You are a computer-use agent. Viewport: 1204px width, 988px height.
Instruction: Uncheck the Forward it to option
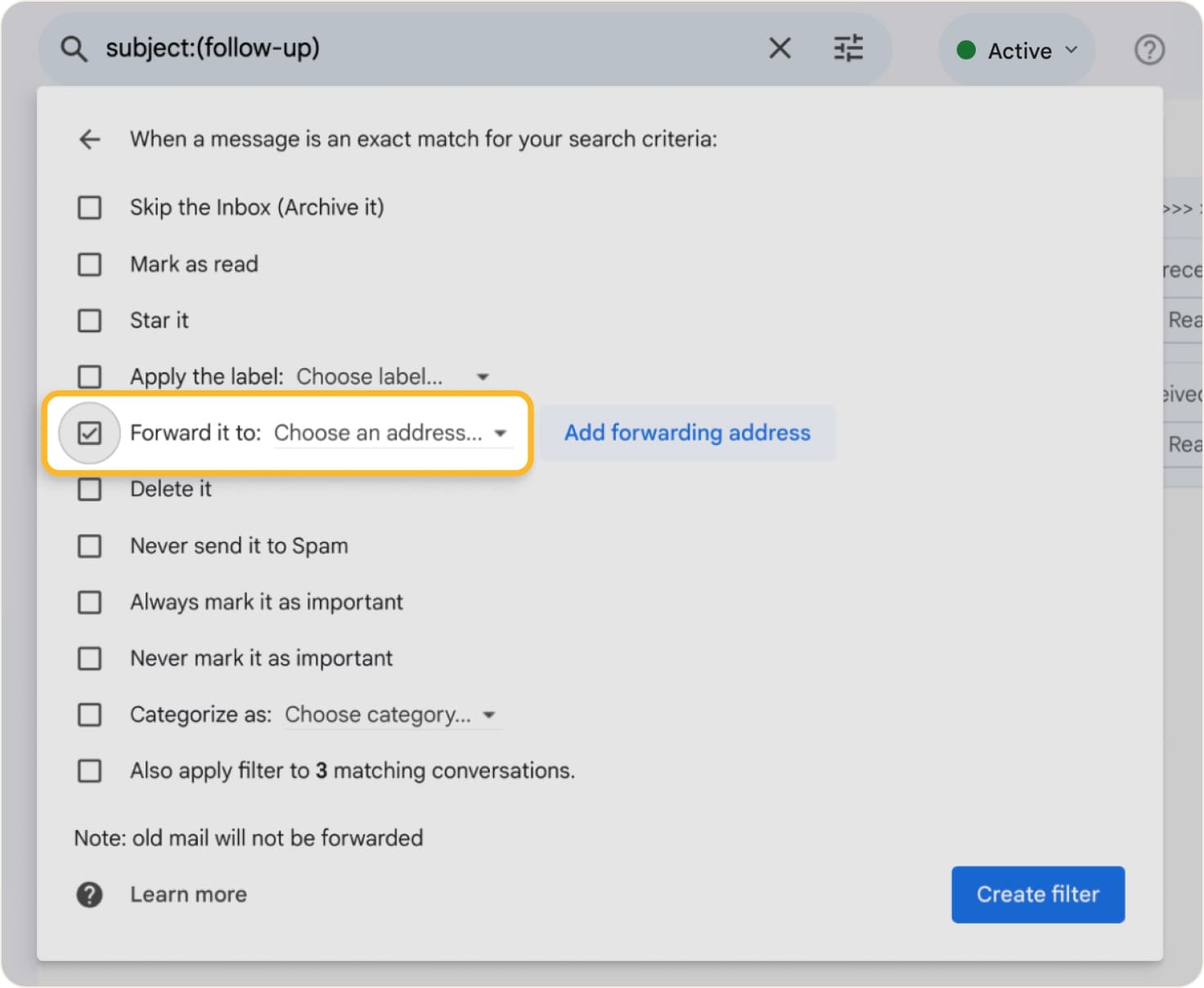(89, 433)
